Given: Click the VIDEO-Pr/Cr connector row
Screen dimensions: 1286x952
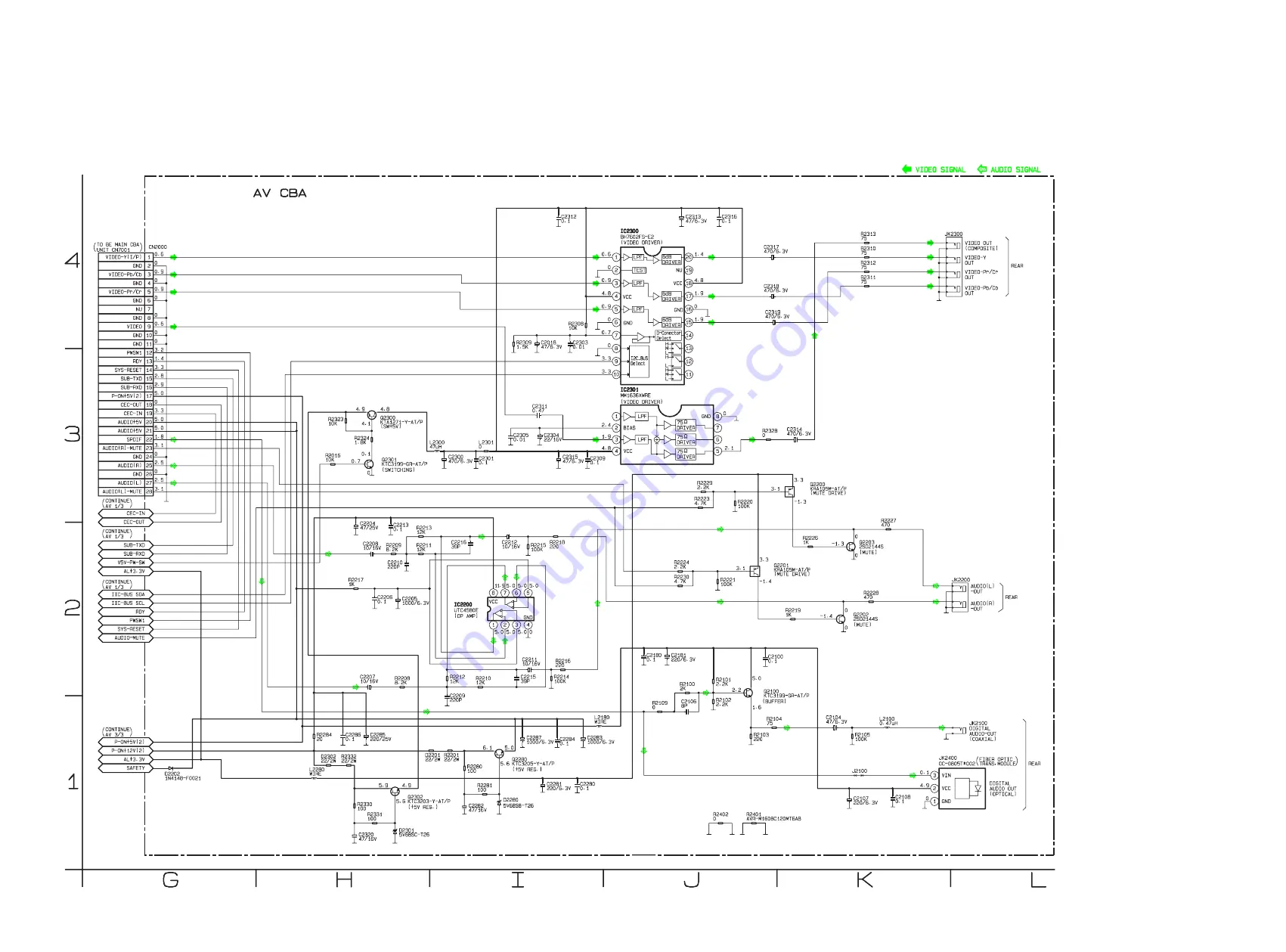Looking at the screenshot, I should pos(126,292).
